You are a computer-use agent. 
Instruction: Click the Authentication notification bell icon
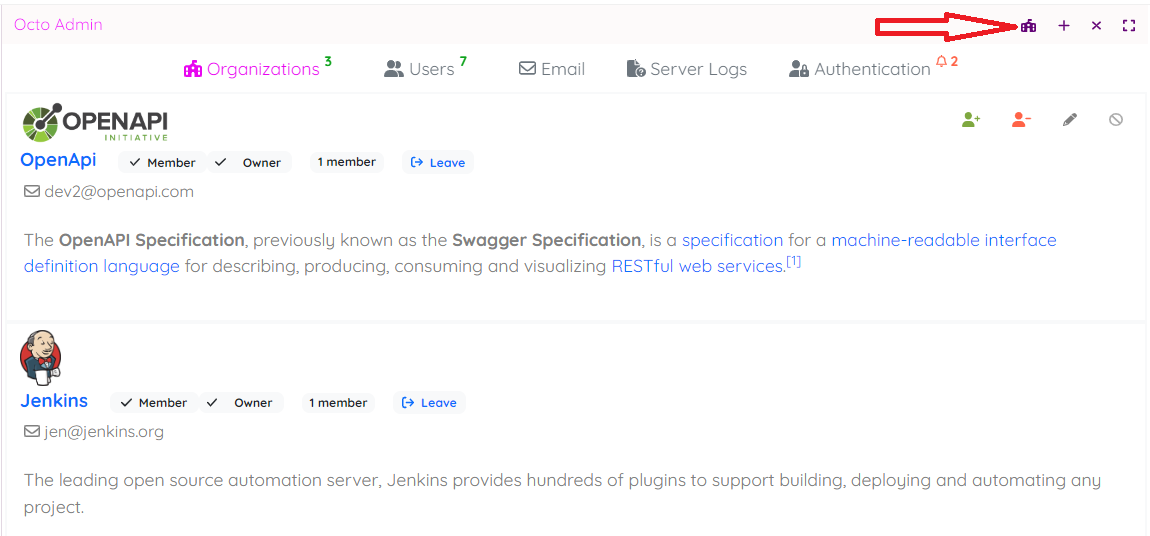point(941,62)
